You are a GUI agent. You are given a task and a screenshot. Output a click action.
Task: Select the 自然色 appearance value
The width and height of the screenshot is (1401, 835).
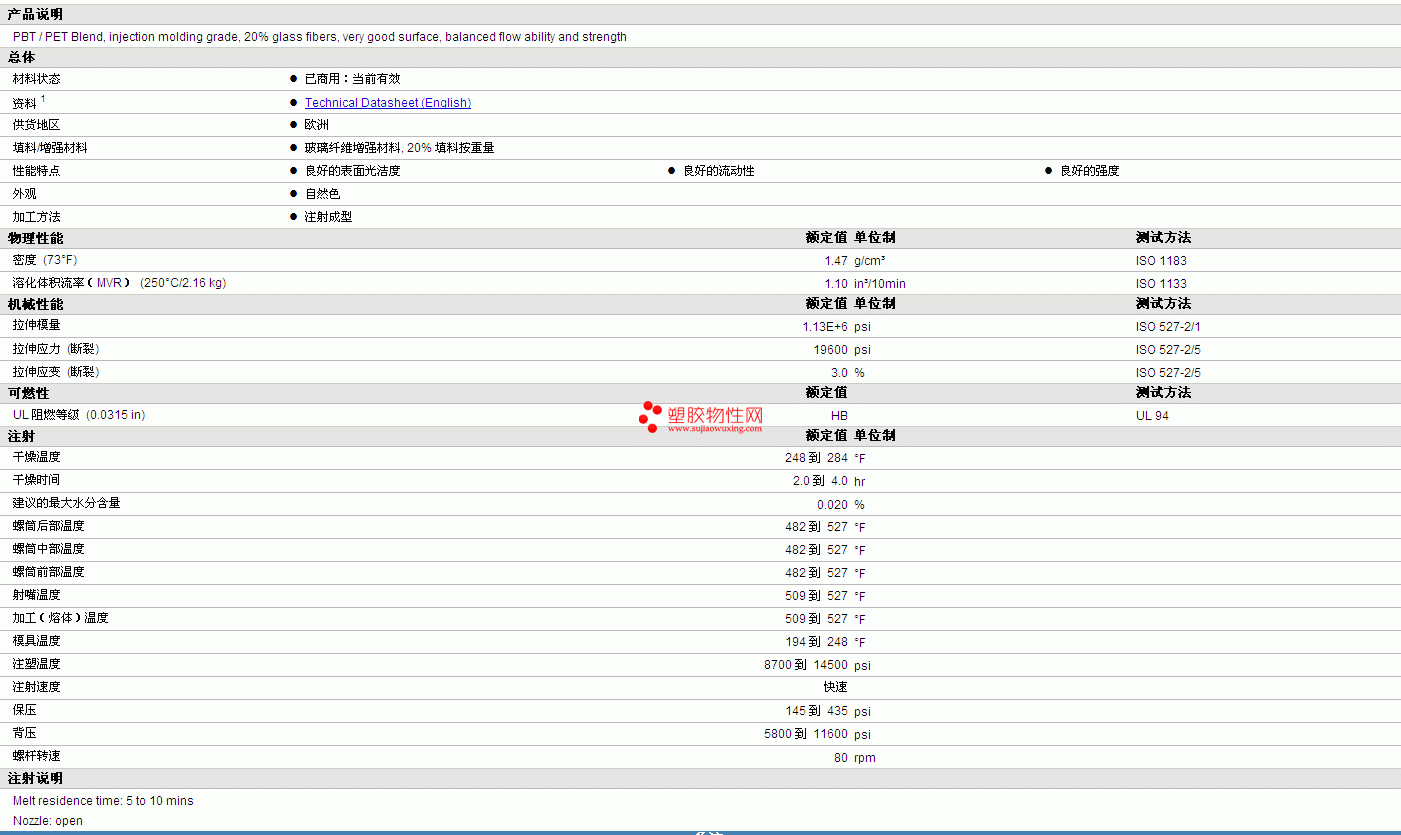coord(323,194)
